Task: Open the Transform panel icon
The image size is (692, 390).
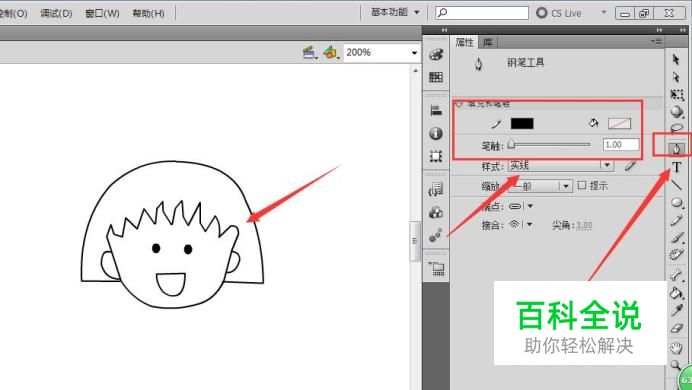Action: (x=436, y=156)
